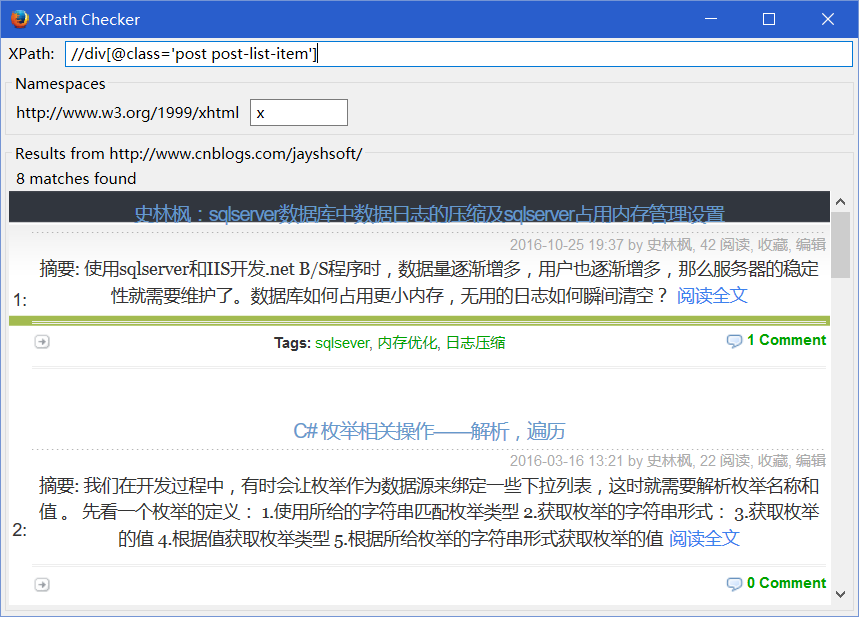
Task: Click the http://www.w3.org/1999/xhtml namespace label
Action: coord(128,113)
